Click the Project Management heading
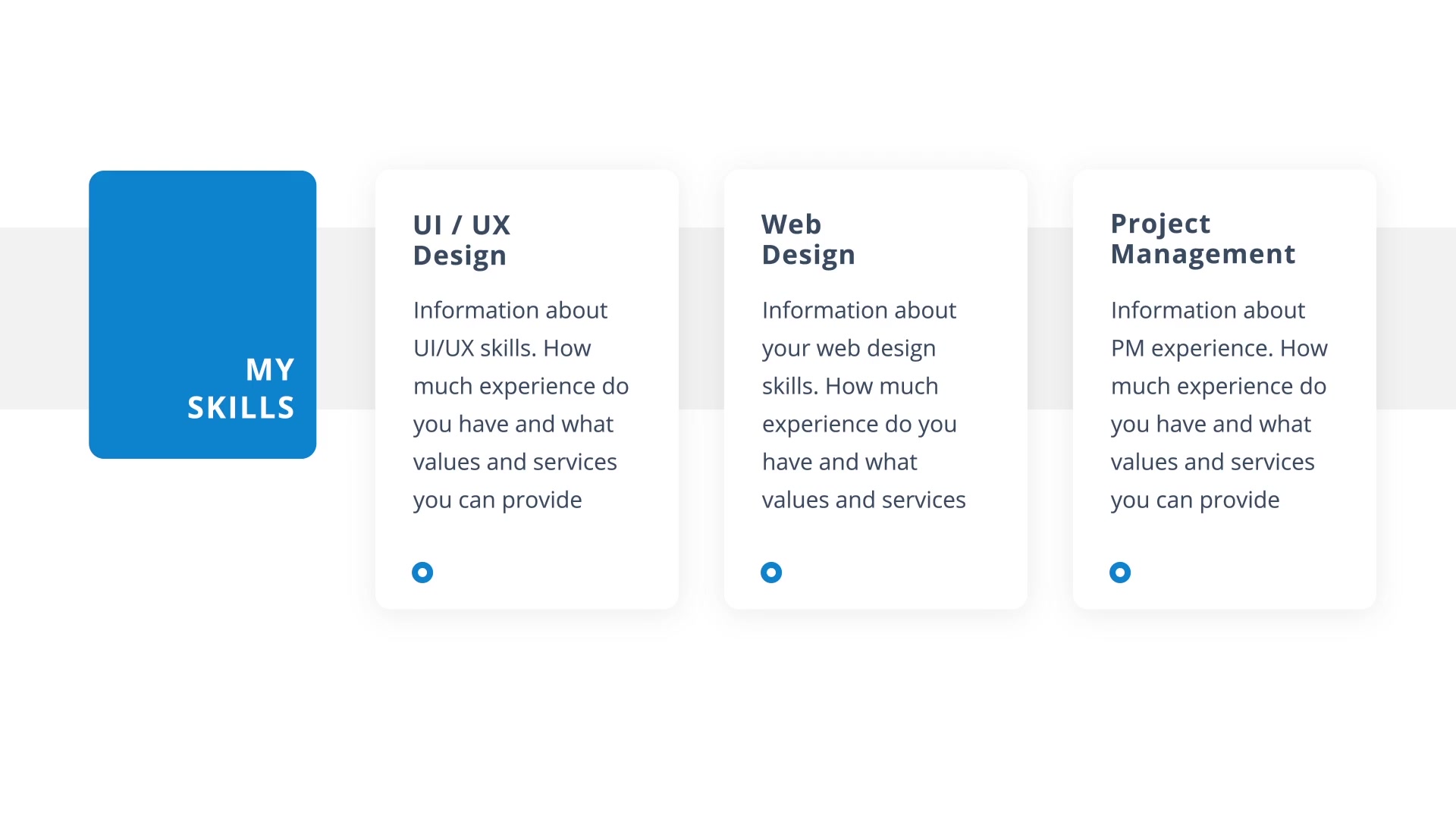This screenshot has height=819, width=1456. [1203, 239]
